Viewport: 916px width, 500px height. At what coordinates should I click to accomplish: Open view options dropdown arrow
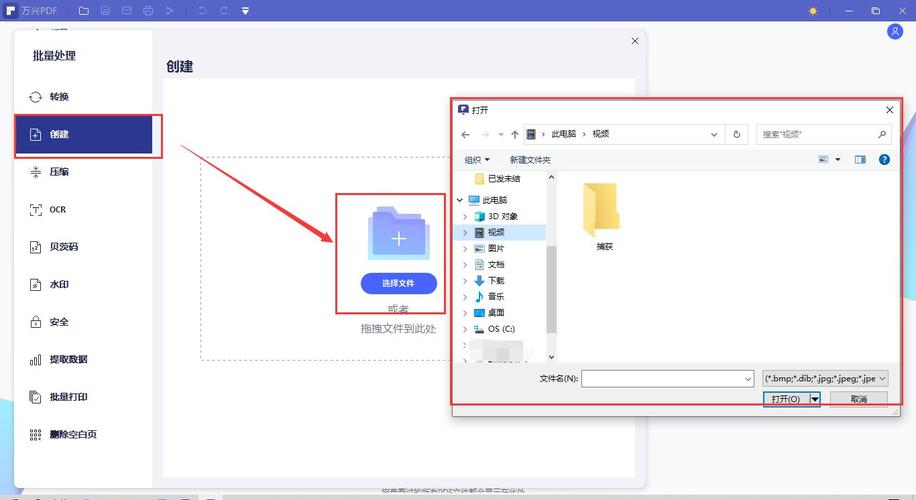(x=838, y=159)
